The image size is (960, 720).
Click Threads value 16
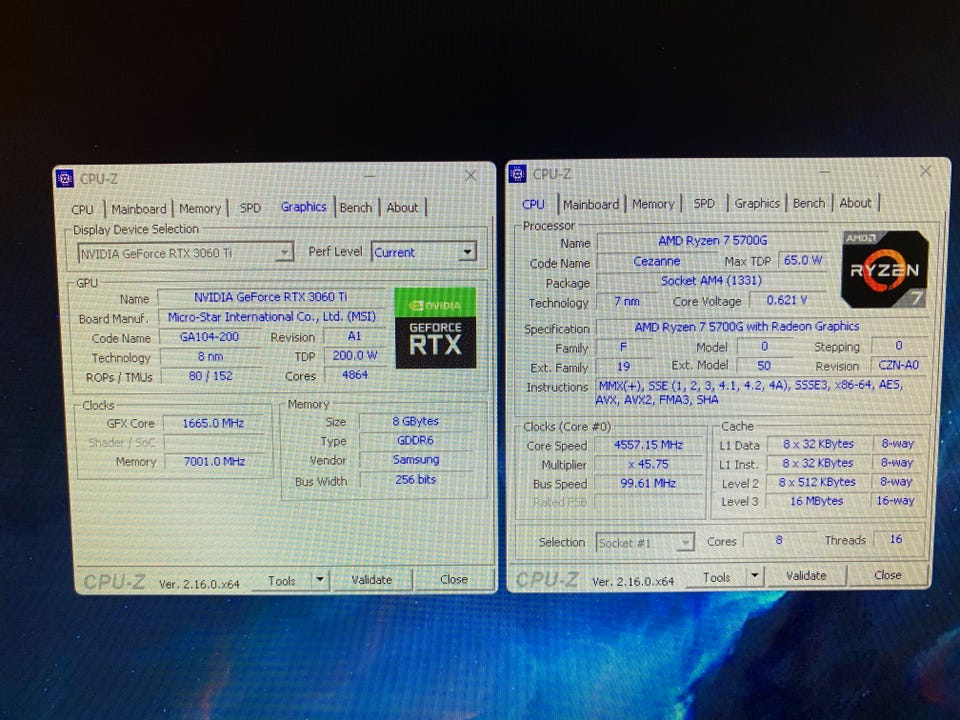896,539
